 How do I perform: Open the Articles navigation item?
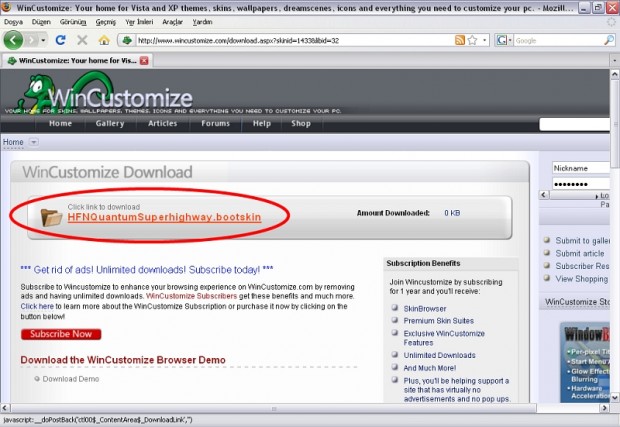pos(163,123)
